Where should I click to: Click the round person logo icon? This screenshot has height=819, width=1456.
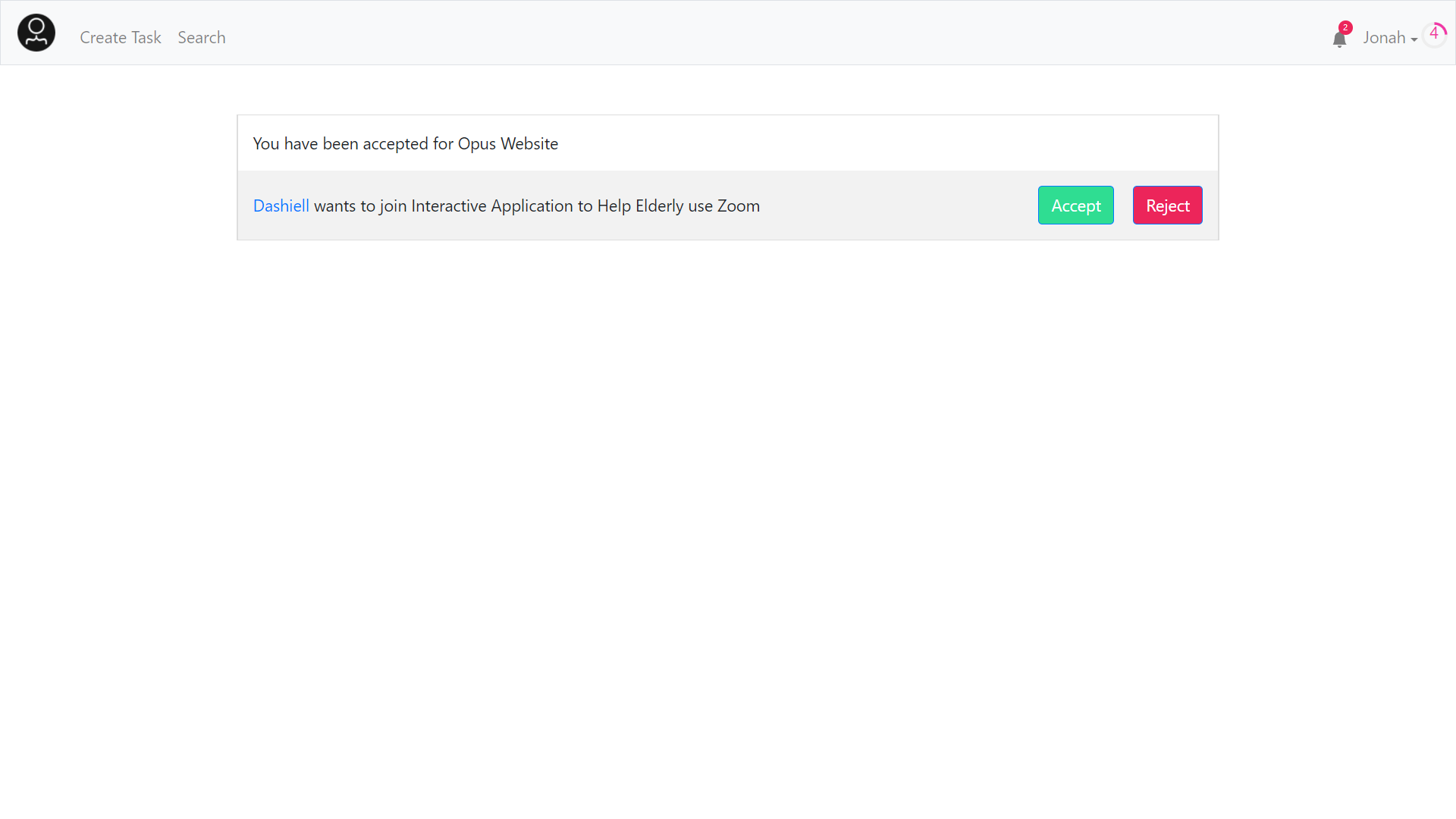tap(36, 33)
